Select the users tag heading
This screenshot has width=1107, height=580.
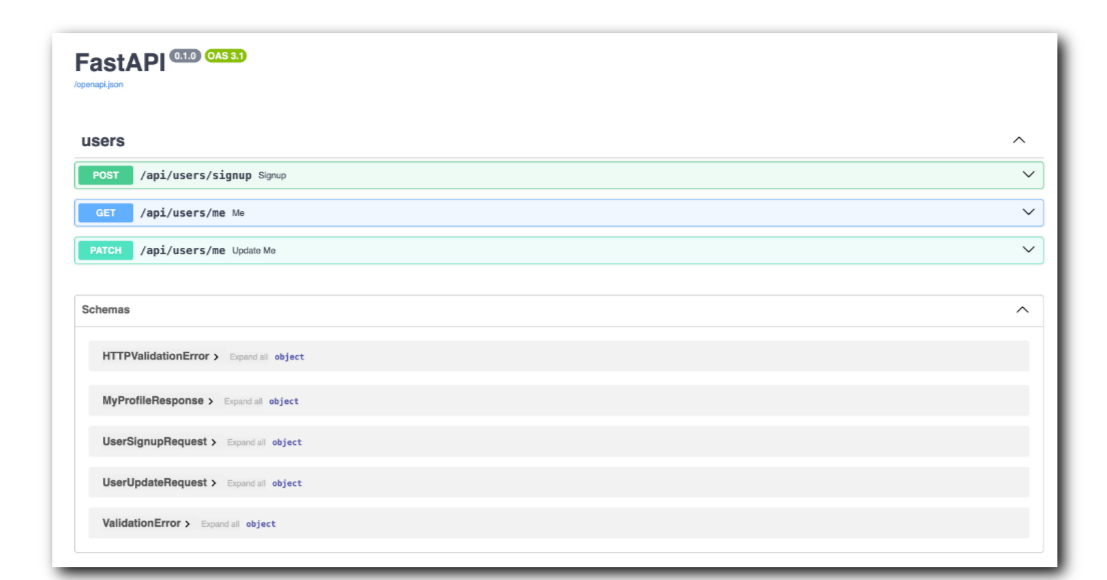click(103, 141)
